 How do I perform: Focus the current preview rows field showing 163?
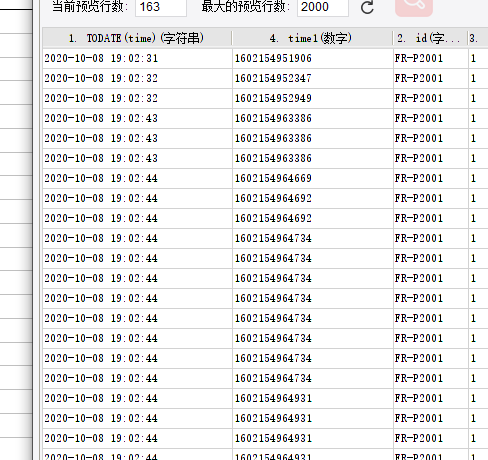point(161,7)
